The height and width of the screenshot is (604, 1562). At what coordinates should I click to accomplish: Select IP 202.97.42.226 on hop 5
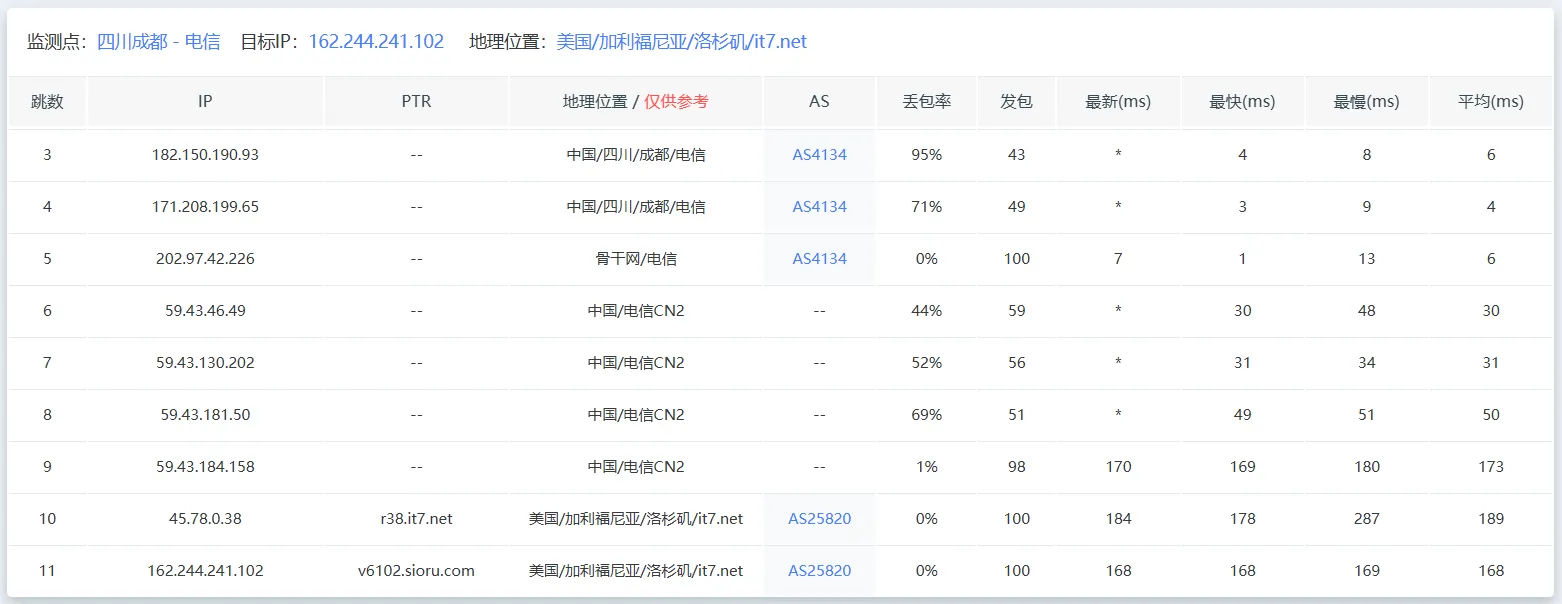[204, 258]
